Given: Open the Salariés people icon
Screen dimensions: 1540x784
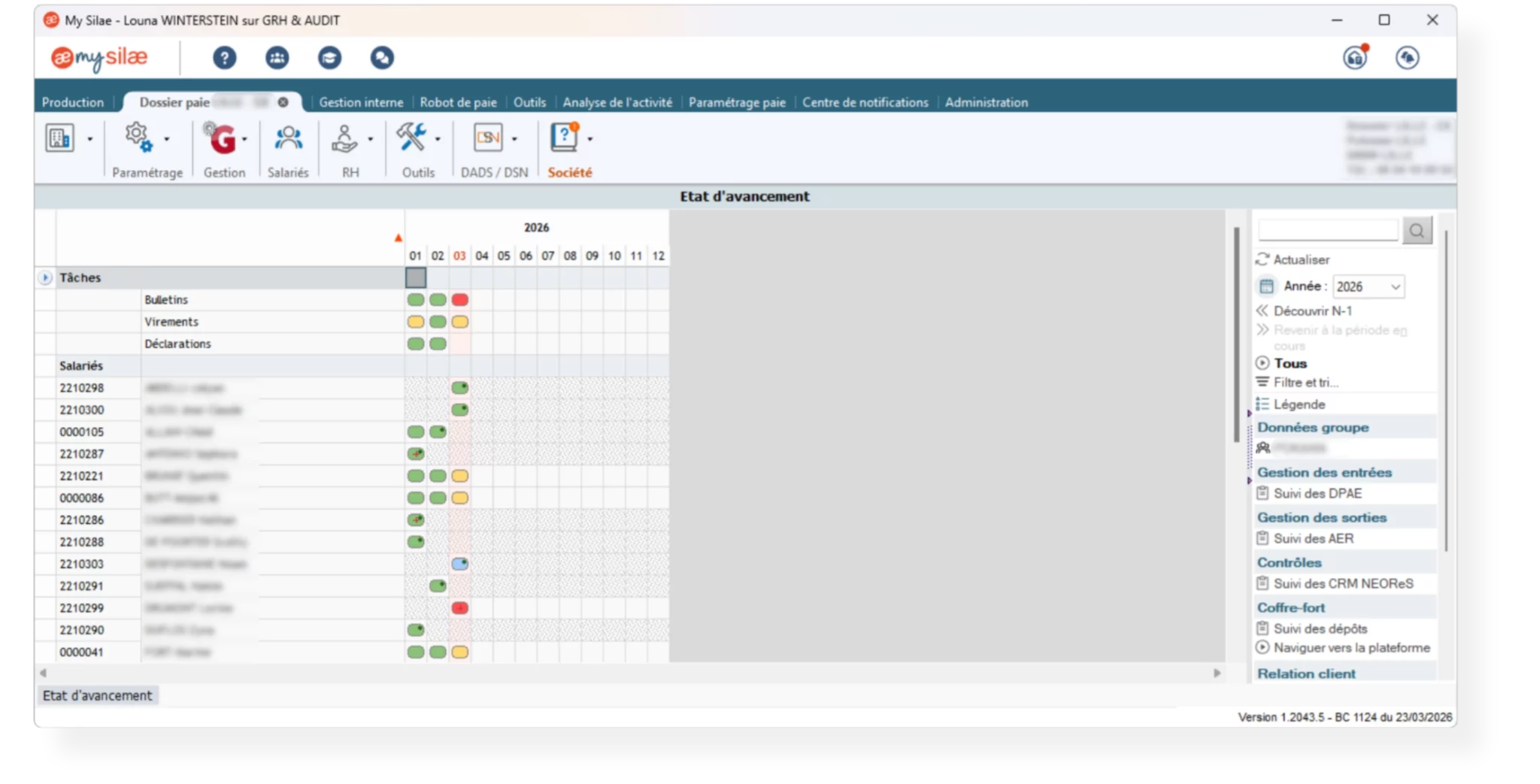Looking at the screenshot, I should [288, 138].
